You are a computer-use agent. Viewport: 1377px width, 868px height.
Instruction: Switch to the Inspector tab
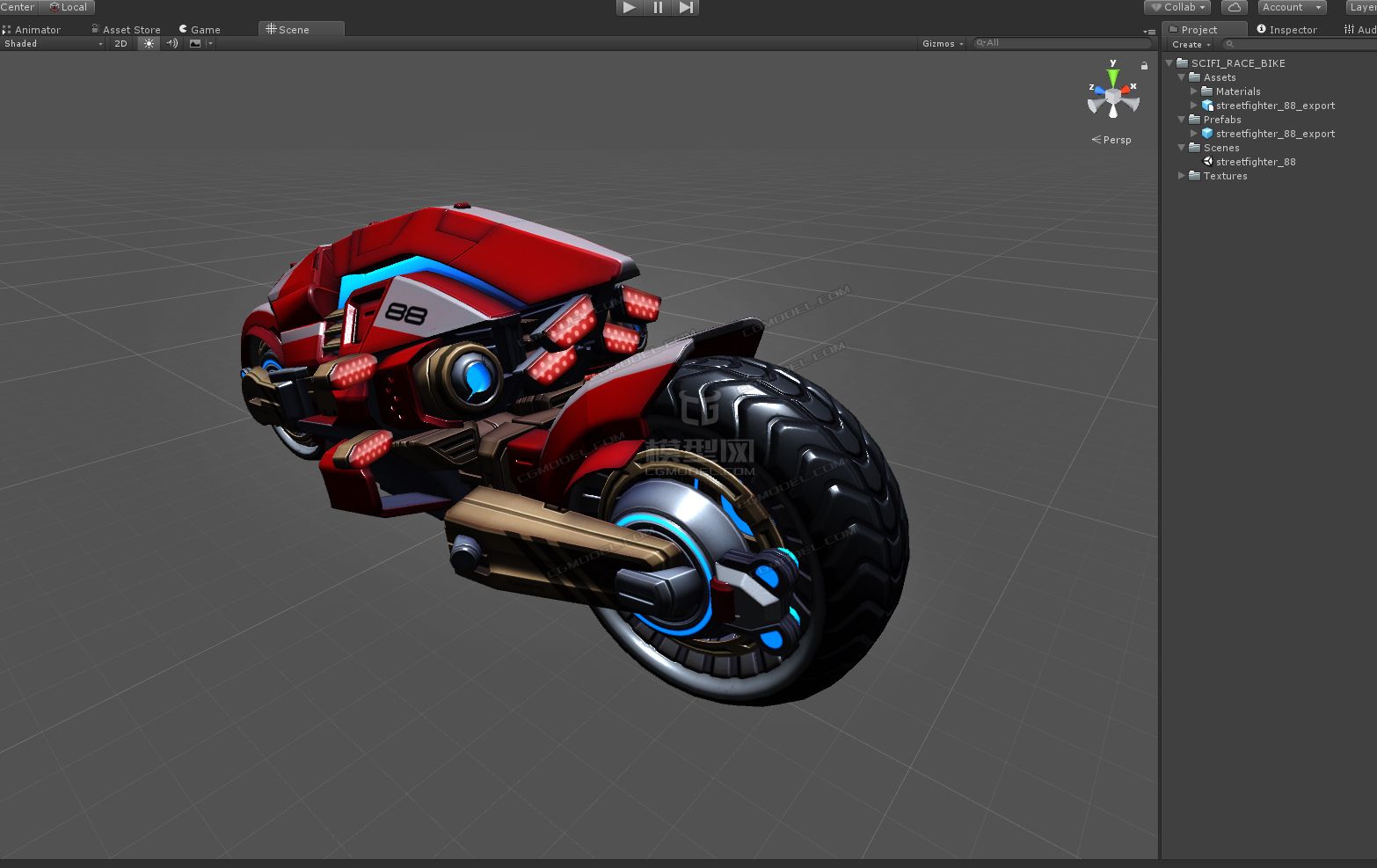[x=1288, y=29]
